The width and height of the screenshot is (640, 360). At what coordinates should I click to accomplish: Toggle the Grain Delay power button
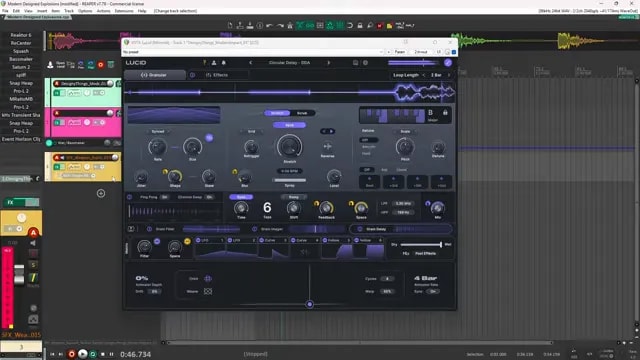click(360, 229)
